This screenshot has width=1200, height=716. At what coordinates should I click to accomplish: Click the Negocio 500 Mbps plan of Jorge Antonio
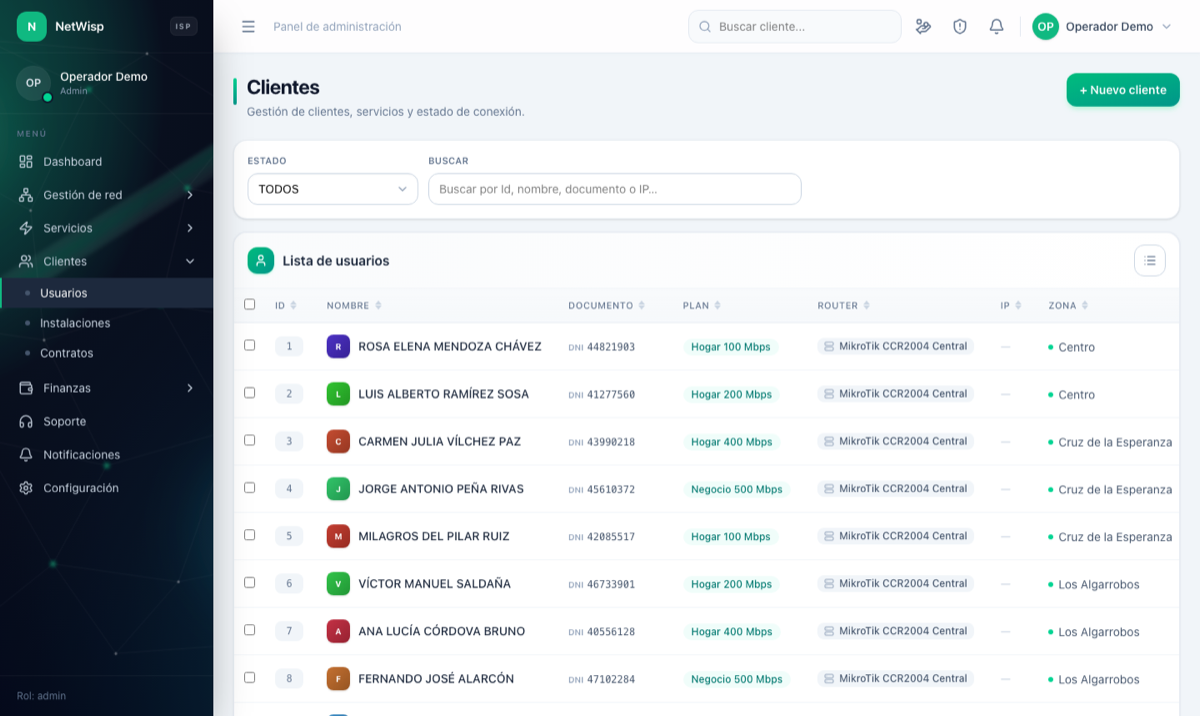(x=737, y=489)
